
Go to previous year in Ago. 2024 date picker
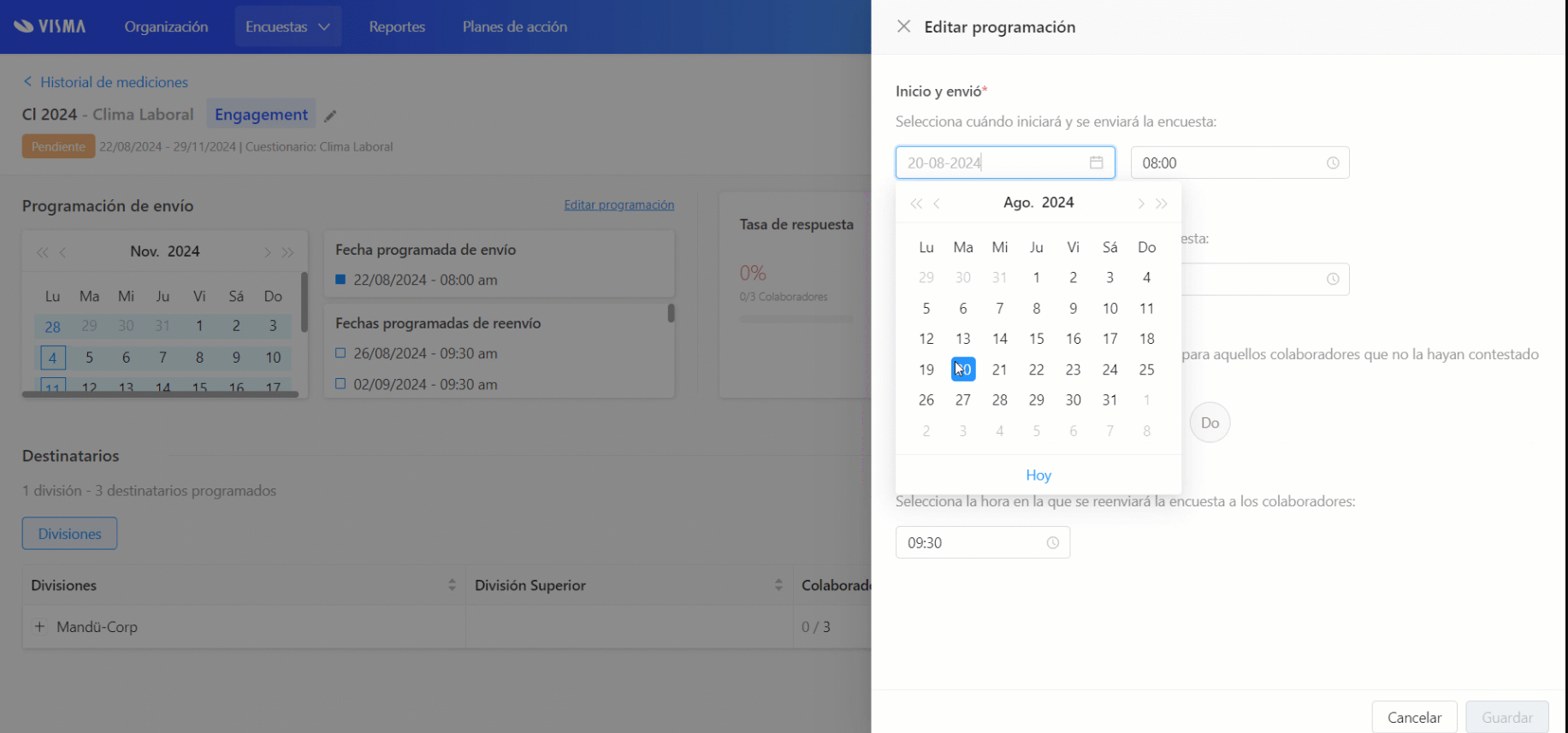click(916, 204)
